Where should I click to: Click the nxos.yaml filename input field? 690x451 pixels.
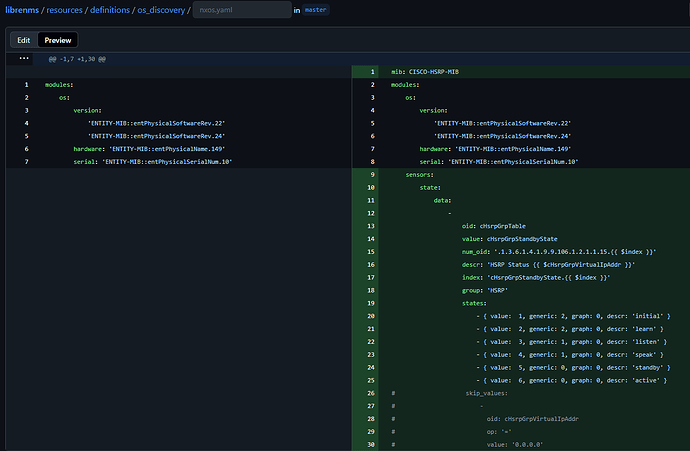click(x=240, y=10)
